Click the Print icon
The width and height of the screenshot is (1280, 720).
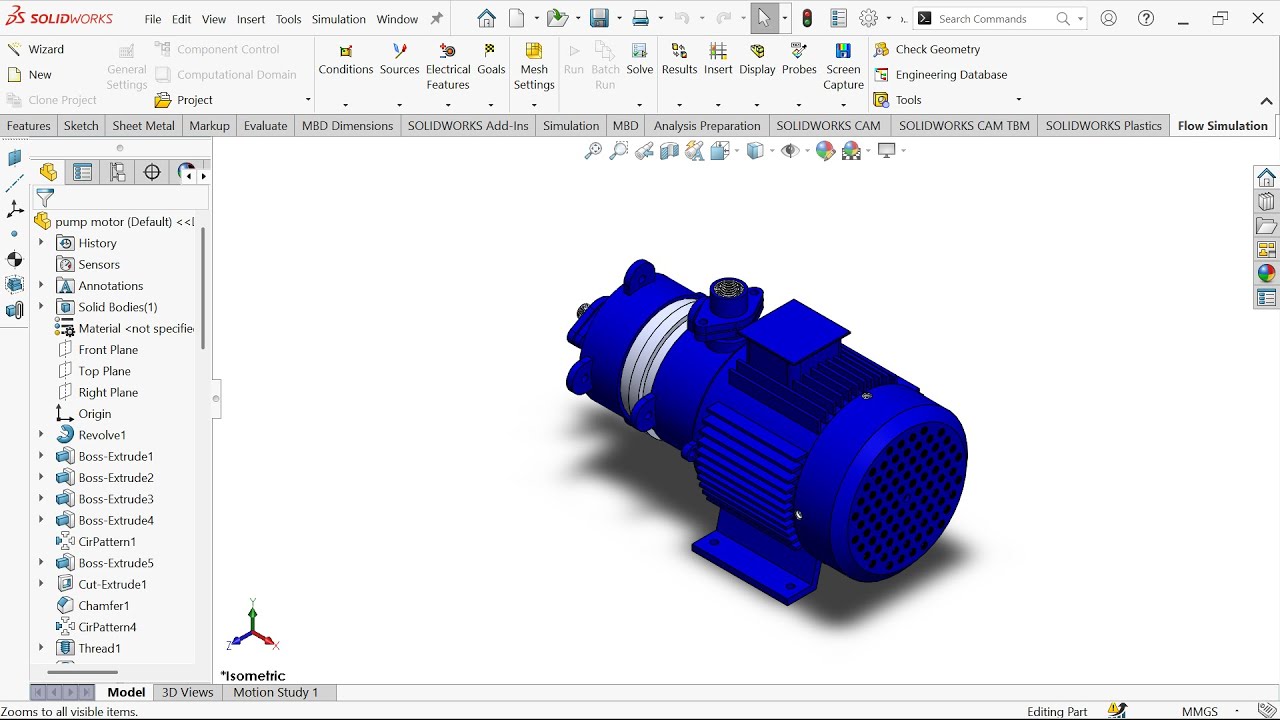(x=641, y=18)
